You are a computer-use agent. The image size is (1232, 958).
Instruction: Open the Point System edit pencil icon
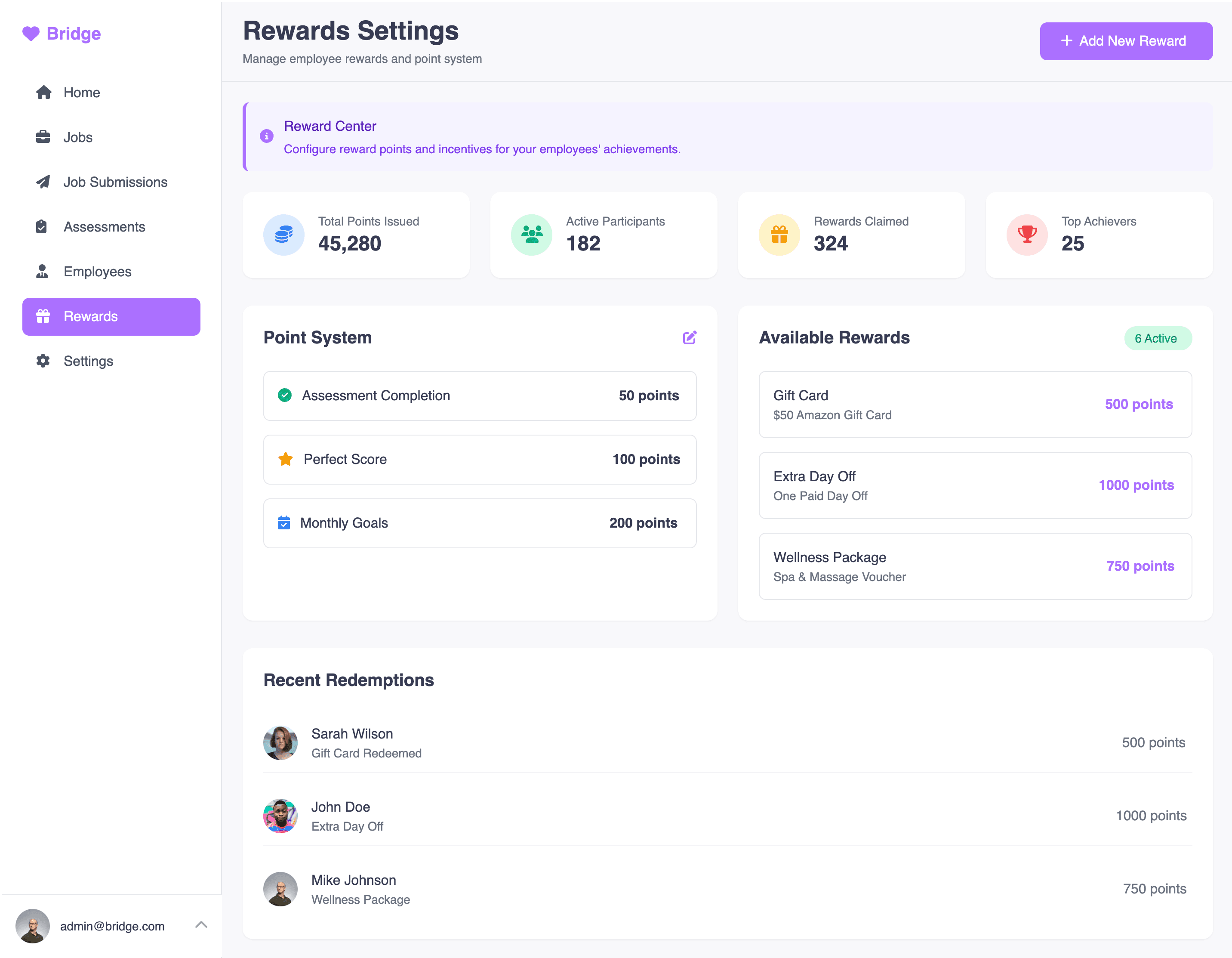(x=689, y=337)
